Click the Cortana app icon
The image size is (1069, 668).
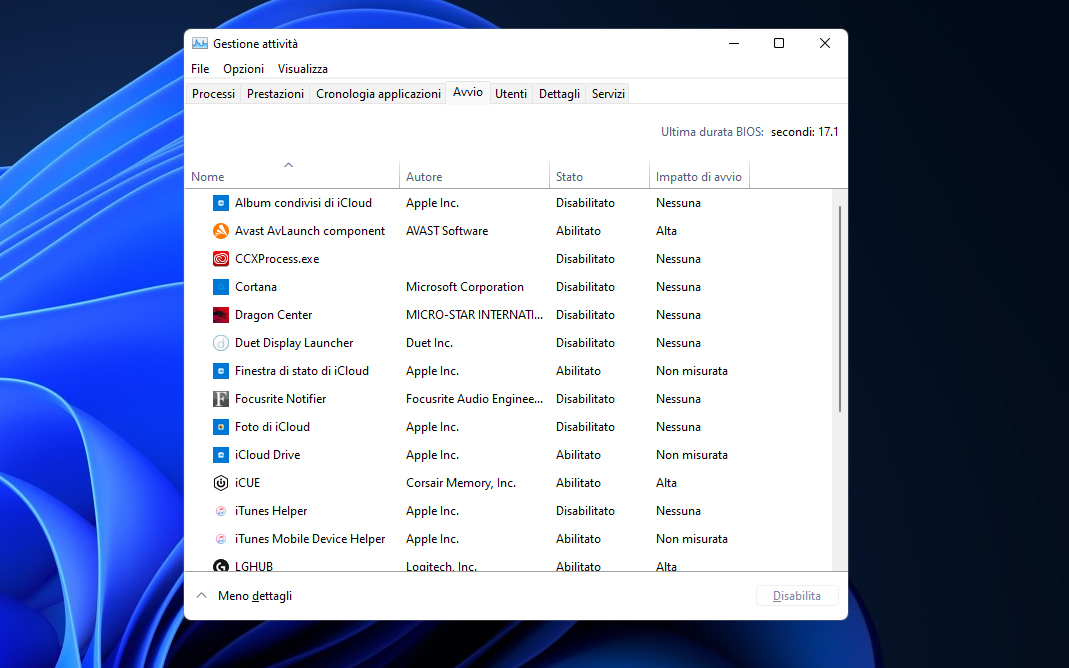click(221, 287)
